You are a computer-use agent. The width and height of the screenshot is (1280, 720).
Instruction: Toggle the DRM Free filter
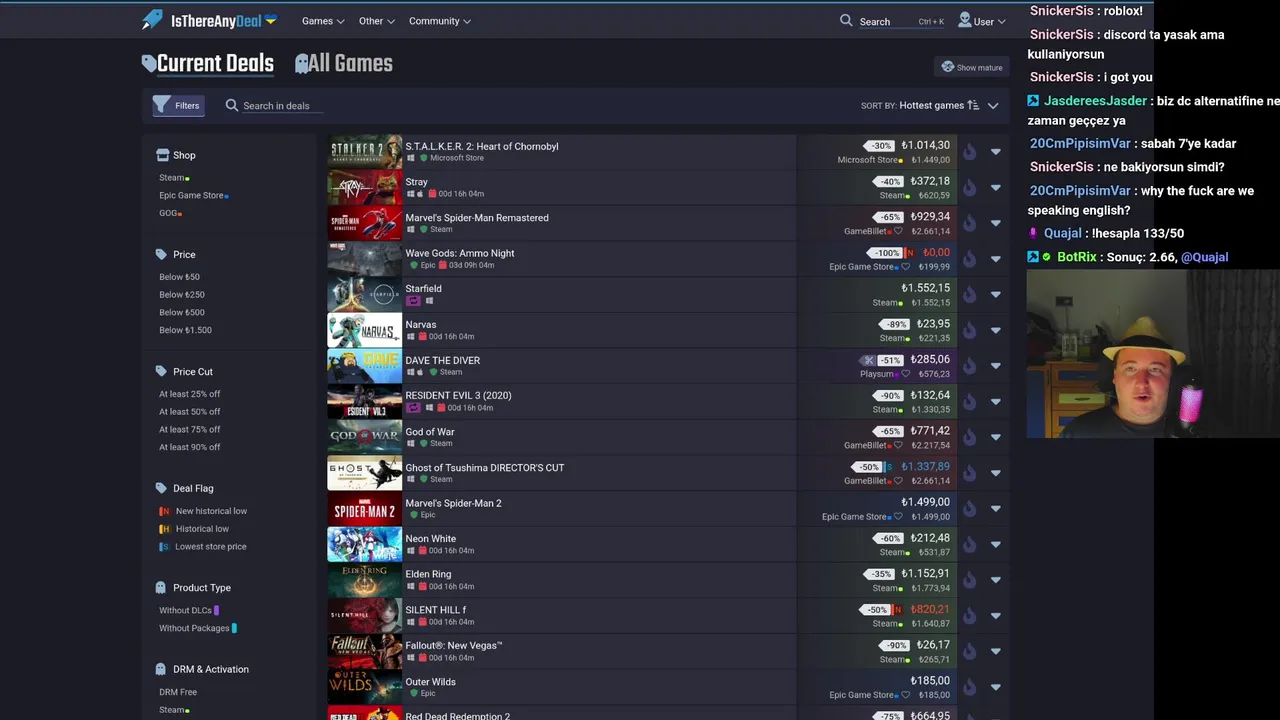[178, 692]
